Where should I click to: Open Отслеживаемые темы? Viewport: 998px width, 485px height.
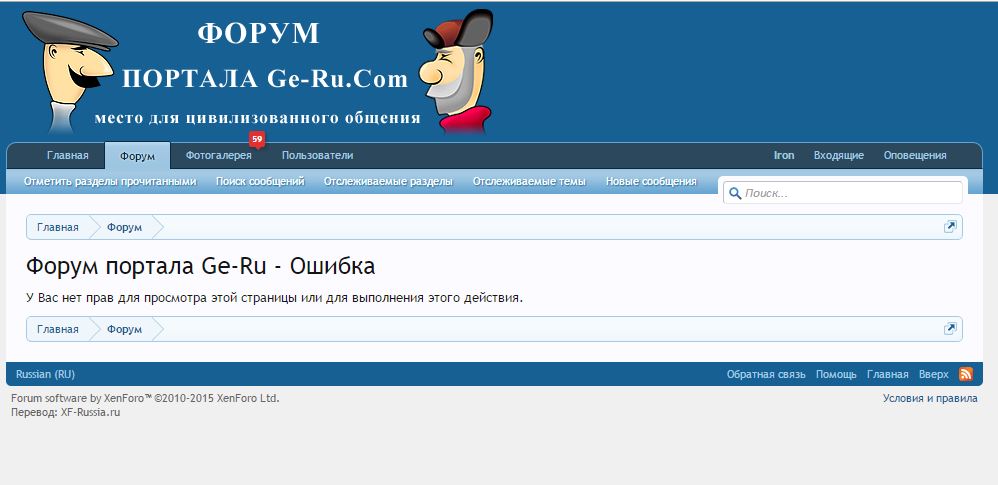tap(529, 181)
